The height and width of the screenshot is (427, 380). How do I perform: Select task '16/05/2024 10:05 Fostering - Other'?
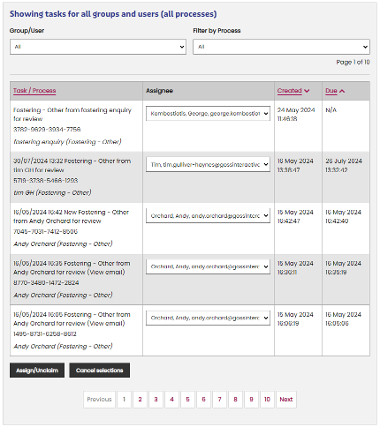tap(72, 319)
